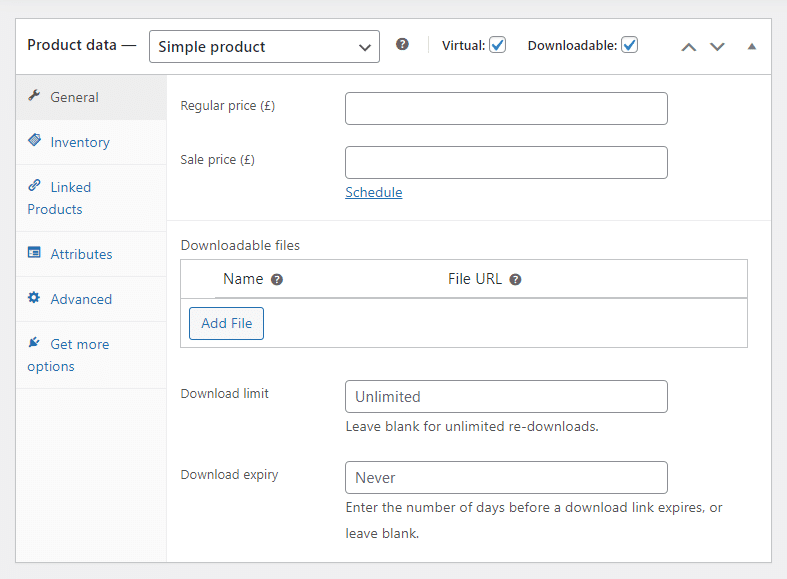The image size is (787, 579).
Task: Open the General tab
Action: point(91,97)
